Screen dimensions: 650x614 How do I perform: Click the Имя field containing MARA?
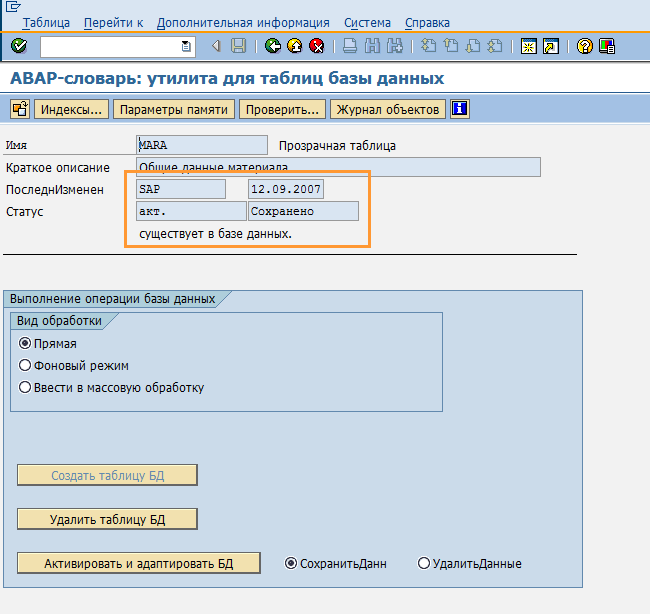[x=202, y=145]
